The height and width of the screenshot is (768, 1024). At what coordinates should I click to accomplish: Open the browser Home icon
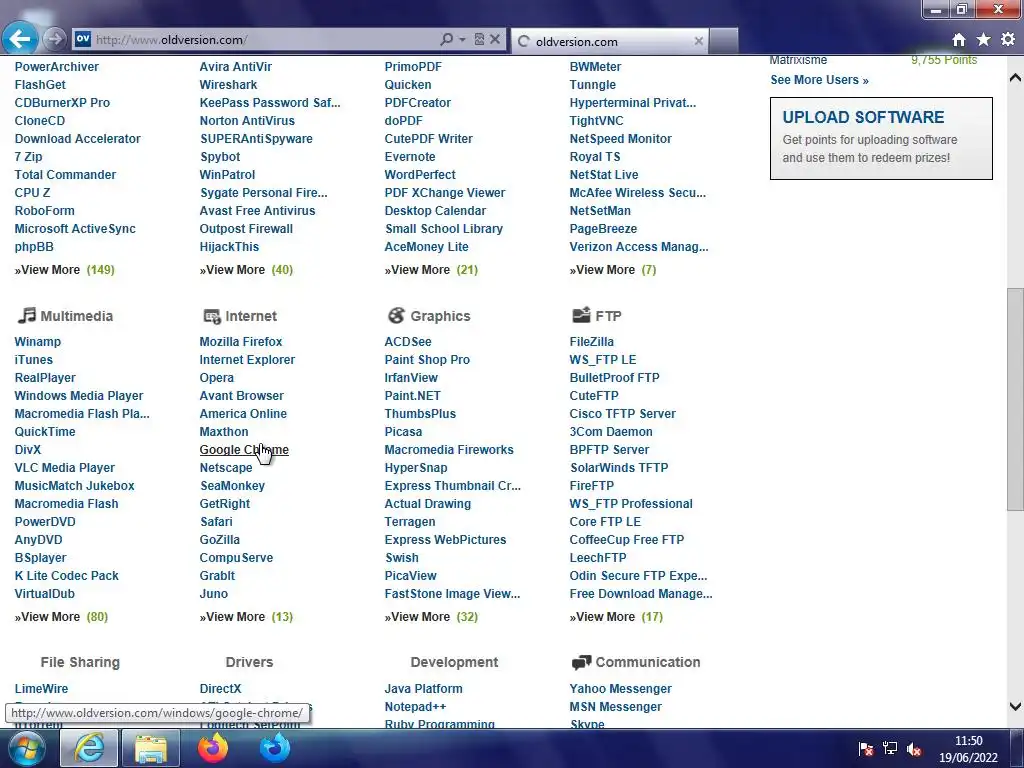click(x=958, y=40)
